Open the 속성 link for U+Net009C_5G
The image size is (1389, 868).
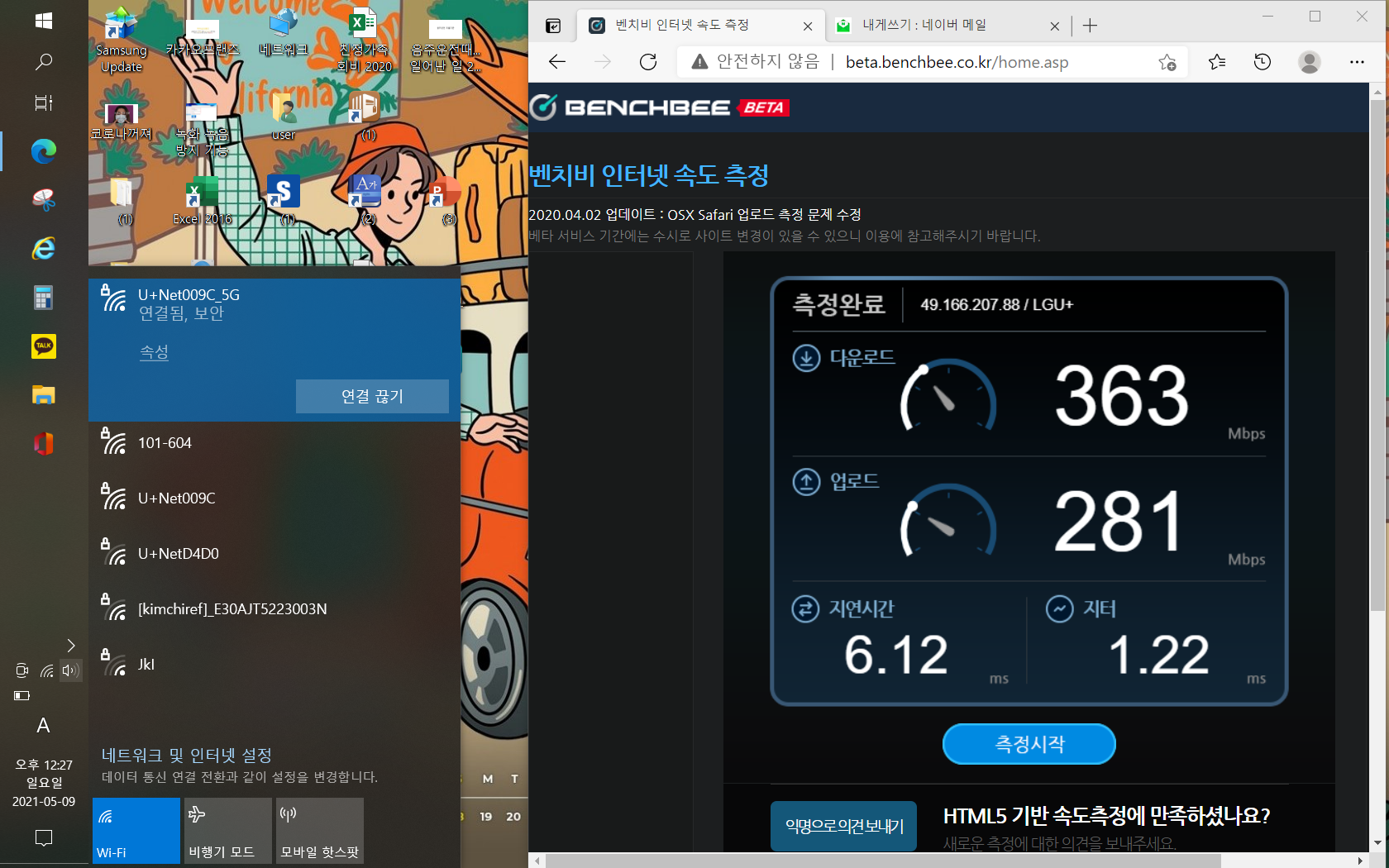point(154,352)
